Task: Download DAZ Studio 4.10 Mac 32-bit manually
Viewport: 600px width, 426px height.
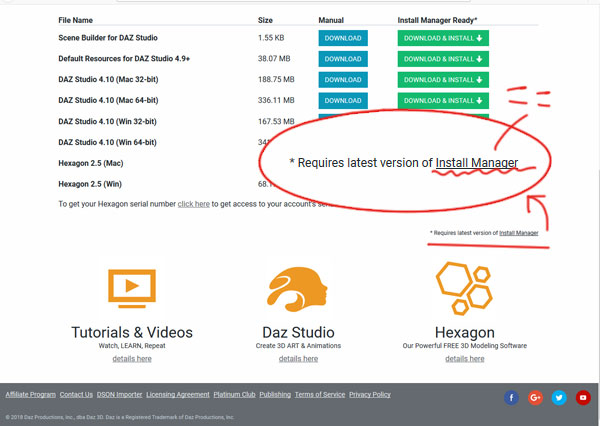Action: pos(343,80)
